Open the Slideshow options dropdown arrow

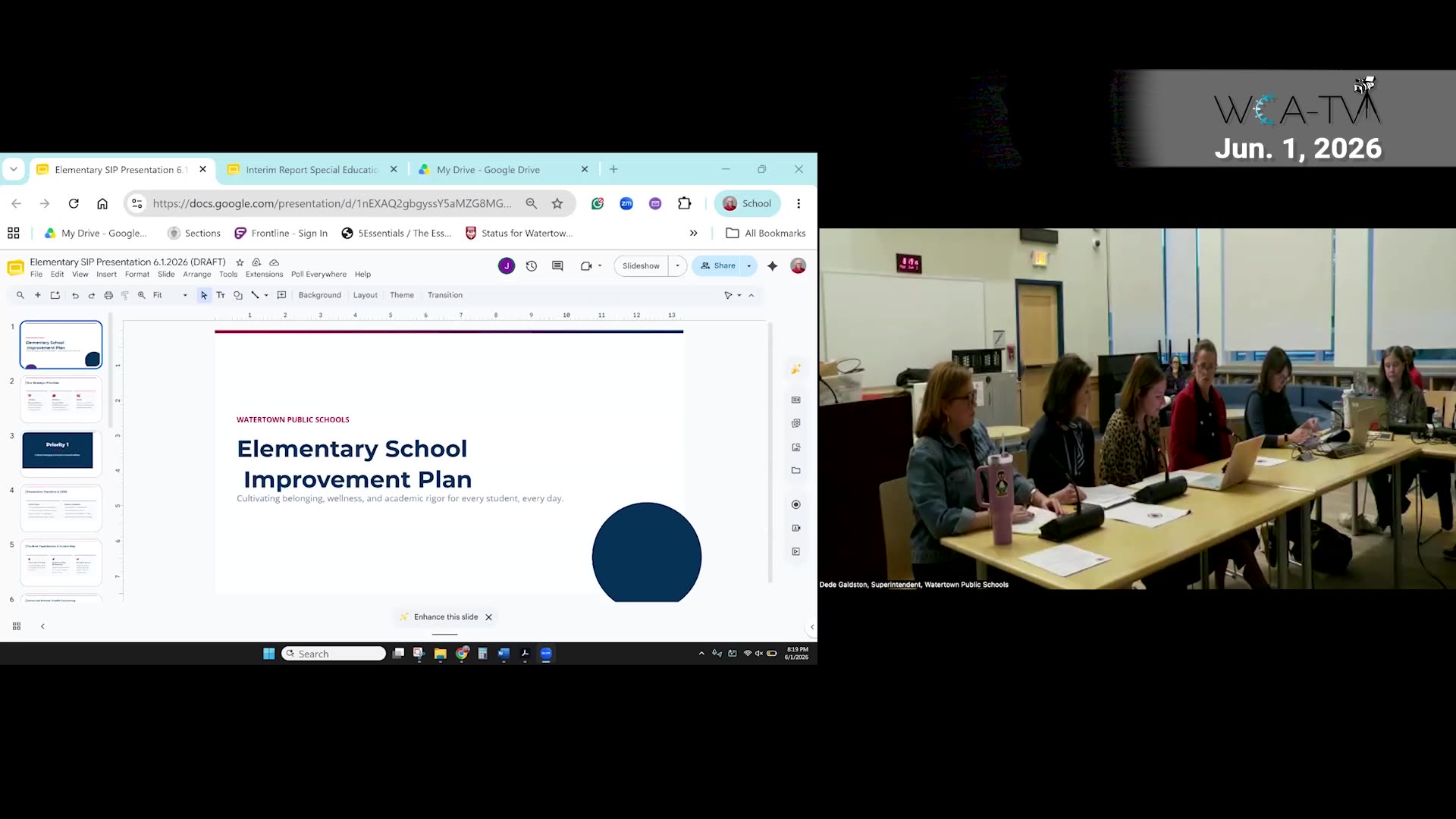pos(677,265)
